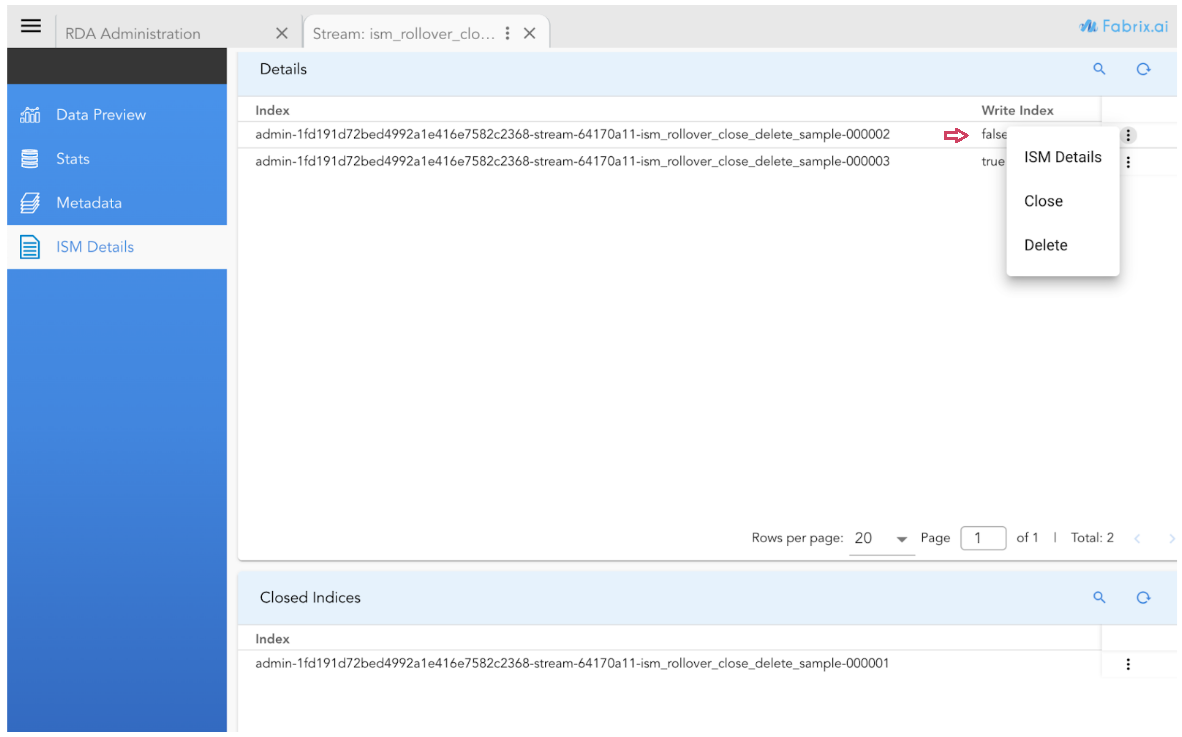Viewport: 1182px width, 737px height.
Task: Click the search icon in Details panel
Action: pos(1099,69)
